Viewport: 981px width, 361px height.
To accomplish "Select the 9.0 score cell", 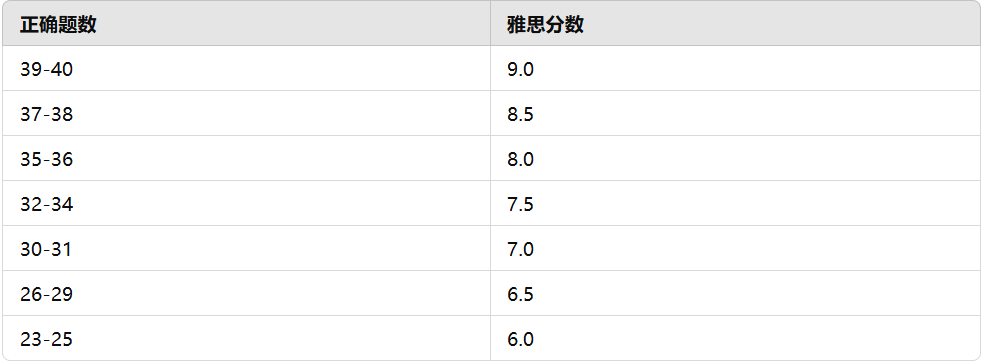I will 734,68.
